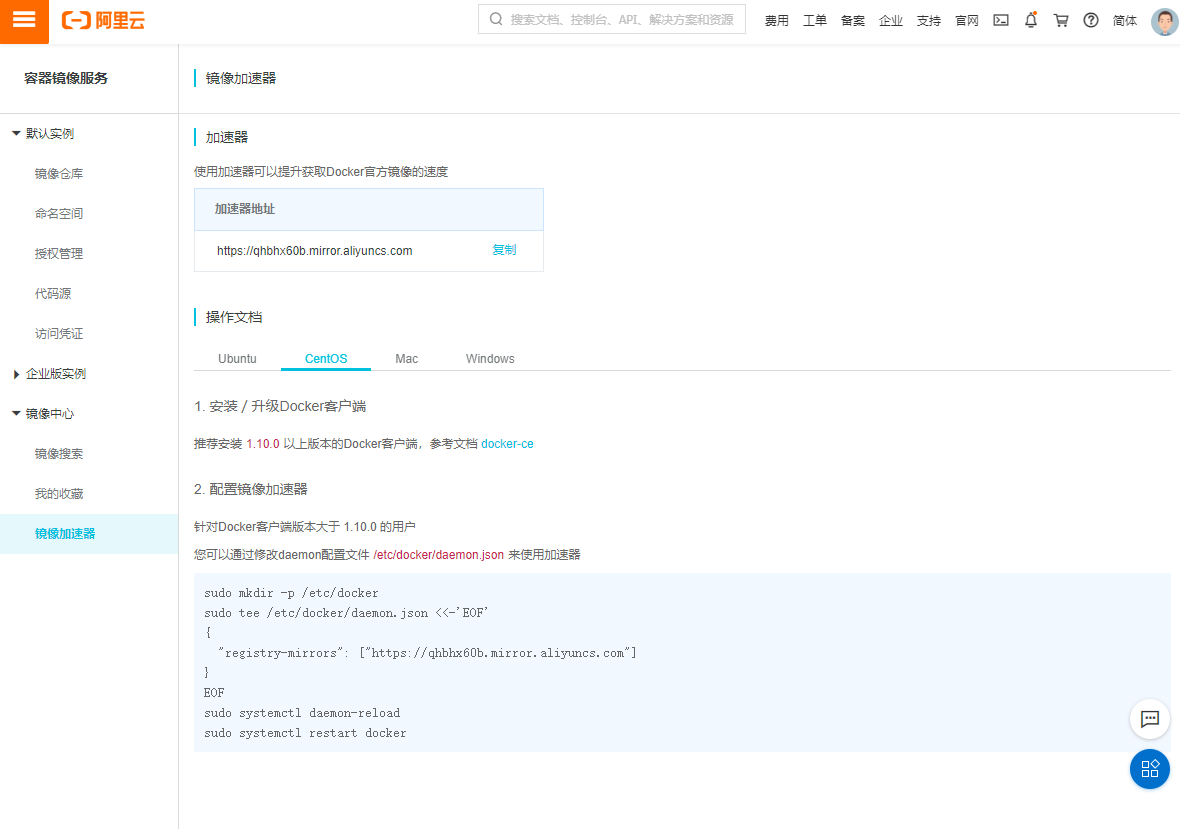Switch to the Mac tab
The width and height of the screenshot is (1180, 829).
pos(406,358)
